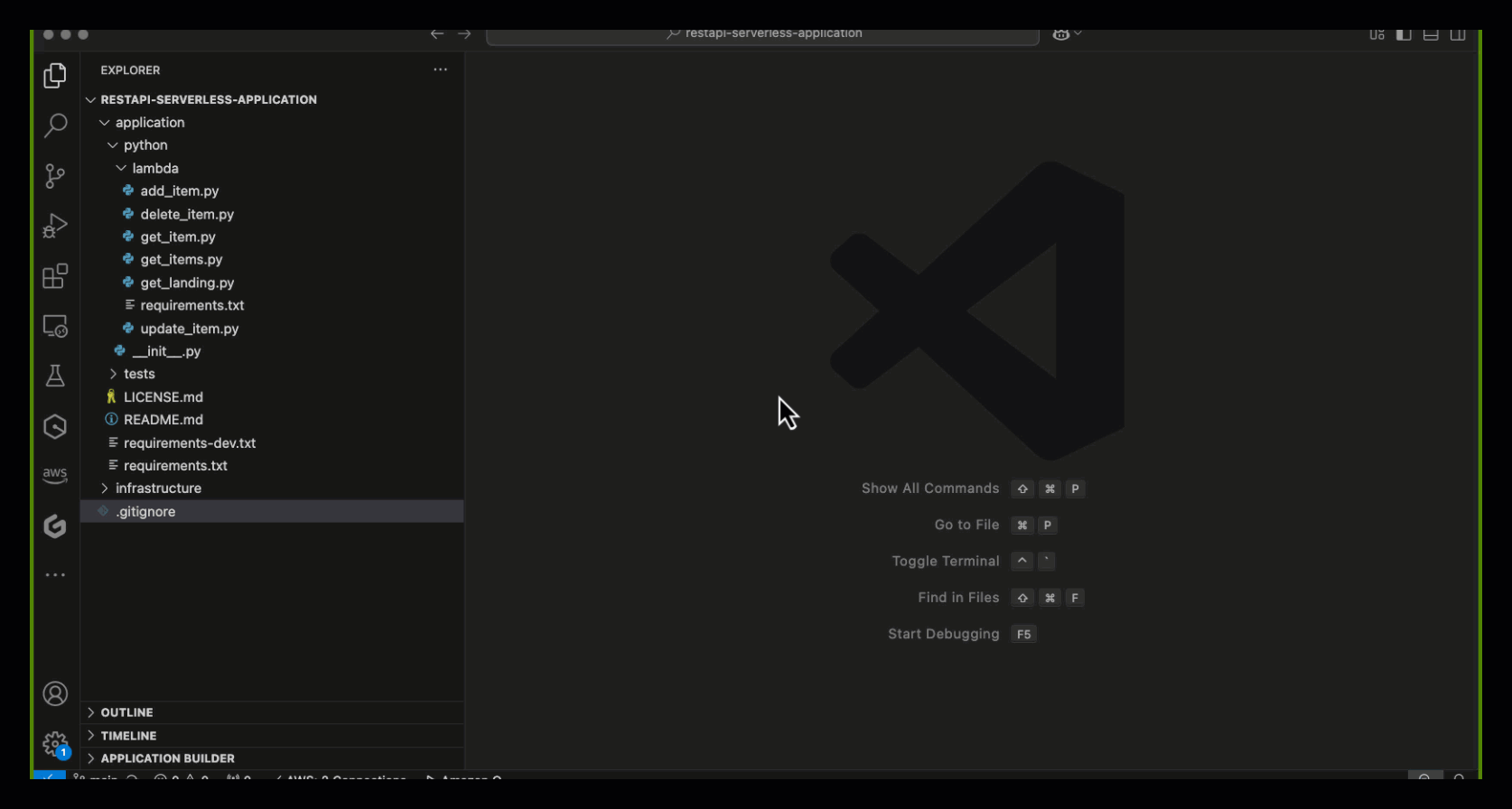Screen dimensions: 1512x809
Task: Open the AWS Toolkit panel
Action: click(x=55, y=475)
